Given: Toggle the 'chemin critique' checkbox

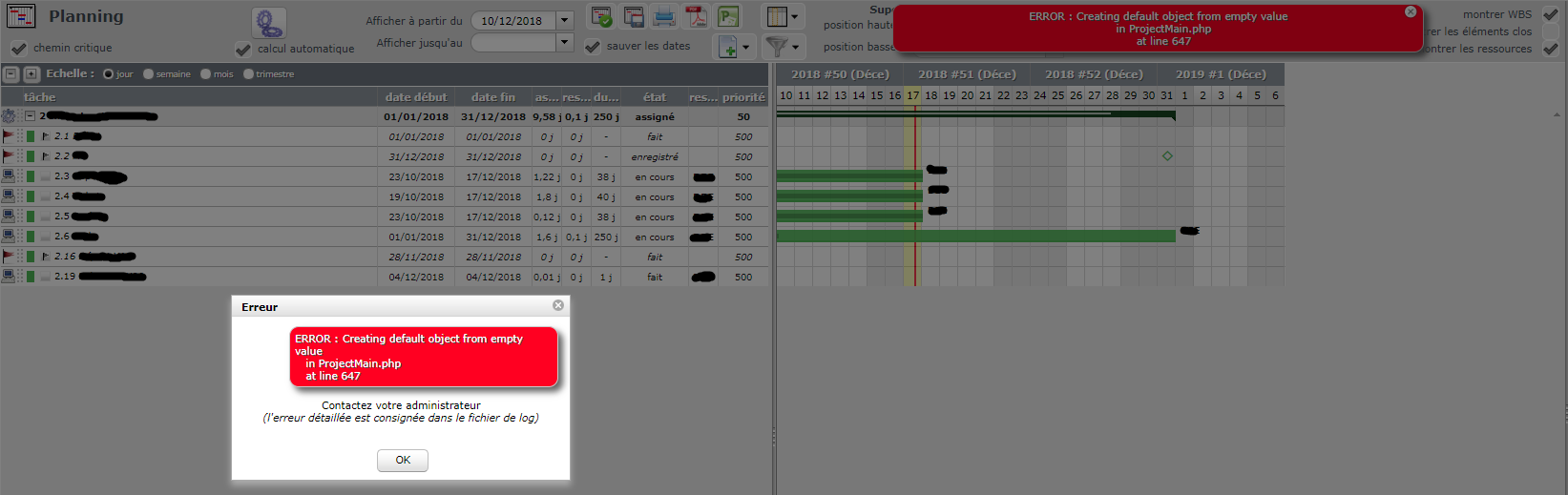Looking at the screenshot, I should (18, 48).
